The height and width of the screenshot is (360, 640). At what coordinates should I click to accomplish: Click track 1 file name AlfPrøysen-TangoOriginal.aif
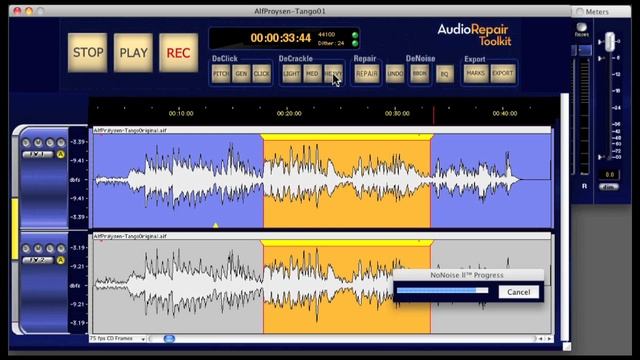click(x=130, y=130)
